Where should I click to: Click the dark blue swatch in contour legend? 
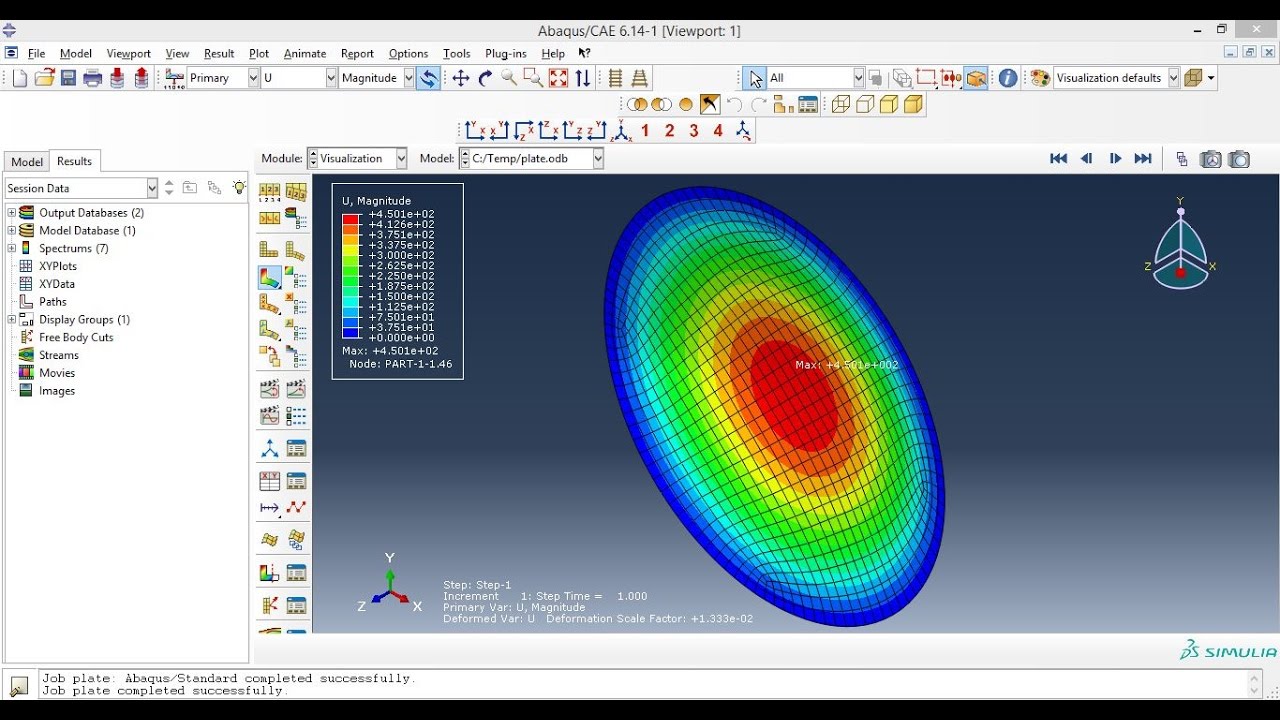point(350,332)
